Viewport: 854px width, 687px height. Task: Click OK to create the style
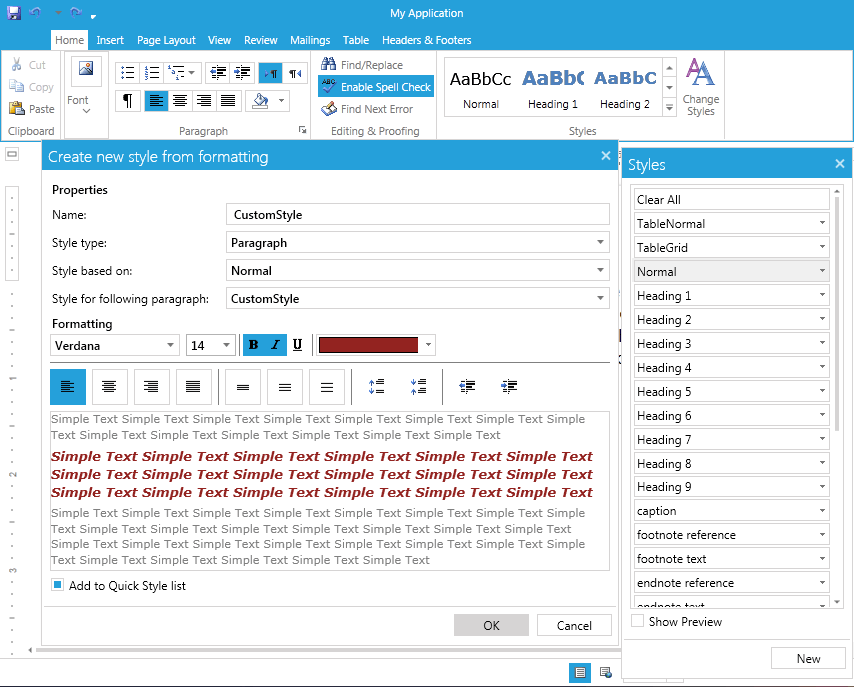[x=491, y=625]
